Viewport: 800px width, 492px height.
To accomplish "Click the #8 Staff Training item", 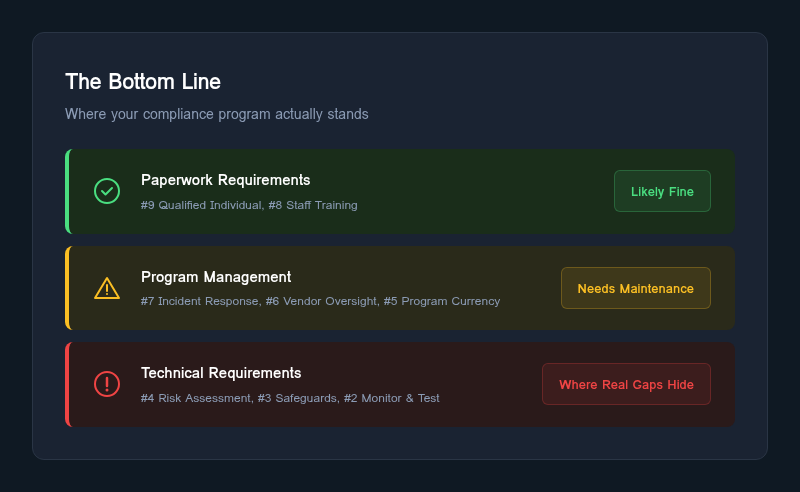I will [313, 205].
